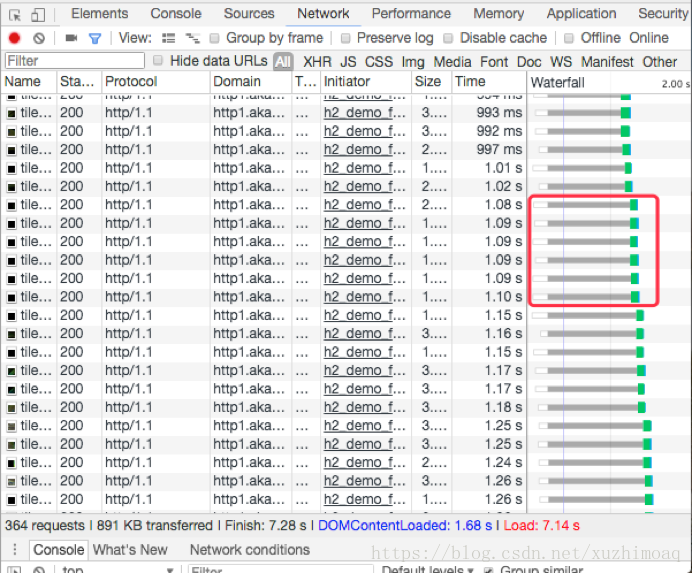Sort by the Status column header
692x573 pixels.
[79, 82]
